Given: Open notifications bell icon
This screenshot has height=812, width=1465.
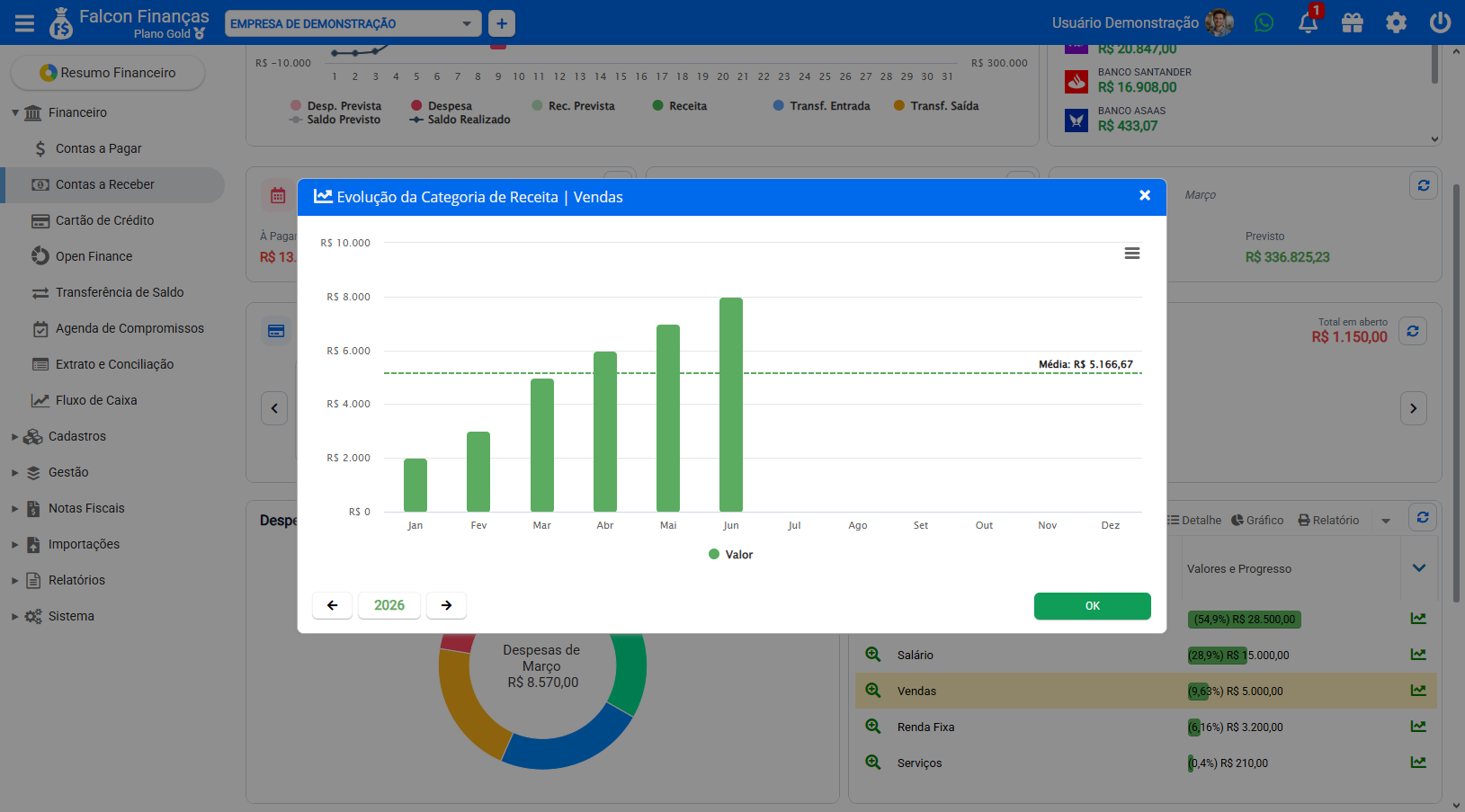Looking at the screenshot, I should coord(1309,22).
